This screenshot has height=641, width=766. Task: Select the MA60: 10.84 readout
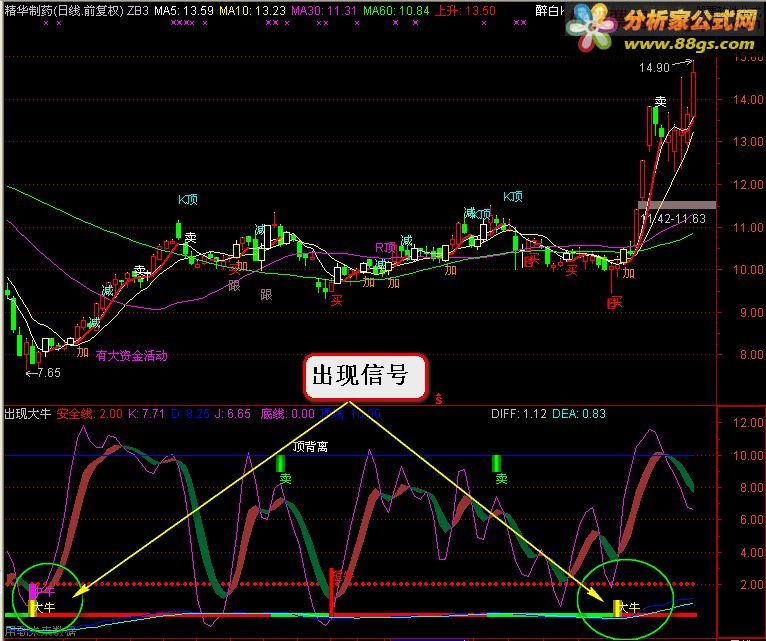tap(397, 10)
